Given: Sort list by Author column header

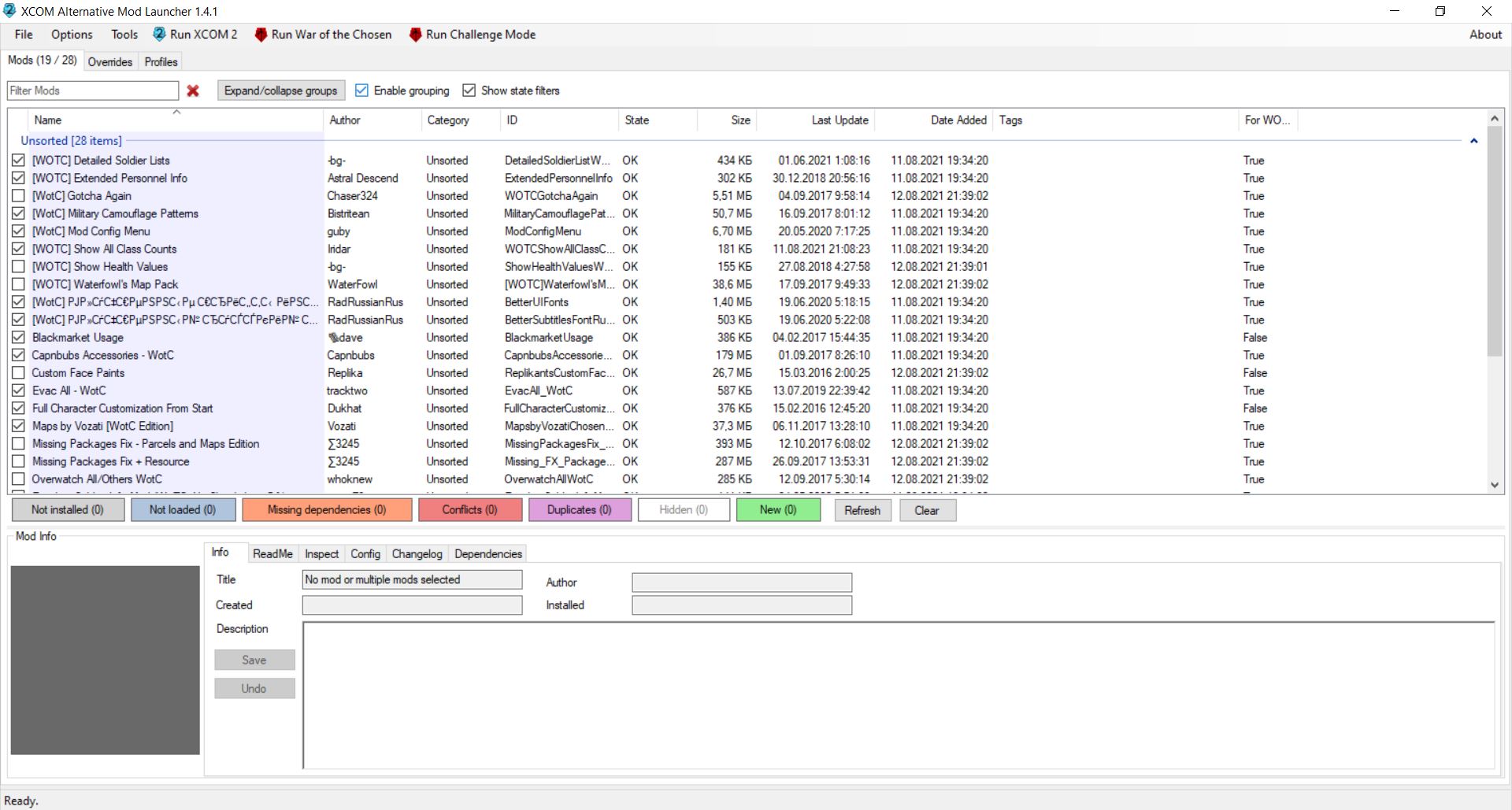Looking at the screenshot, I should [372, 120].
